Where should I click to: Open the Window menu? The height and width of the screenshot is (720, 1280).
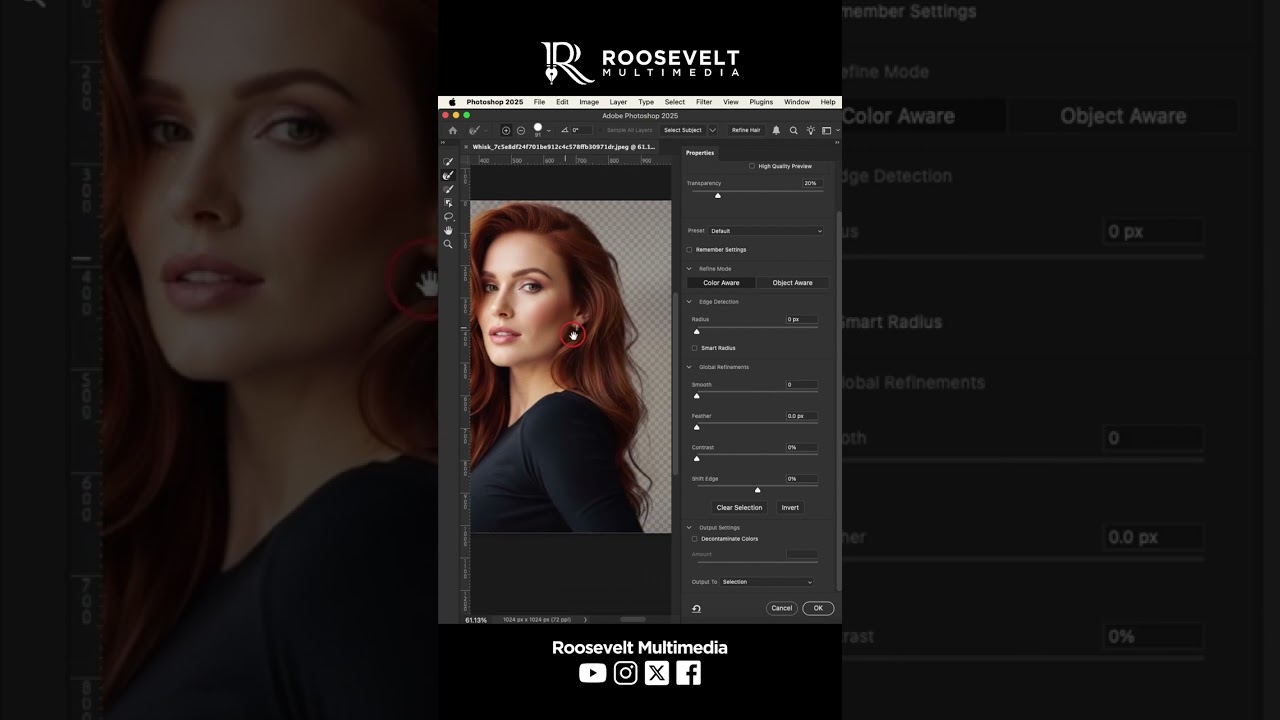[x=797, y=102]
